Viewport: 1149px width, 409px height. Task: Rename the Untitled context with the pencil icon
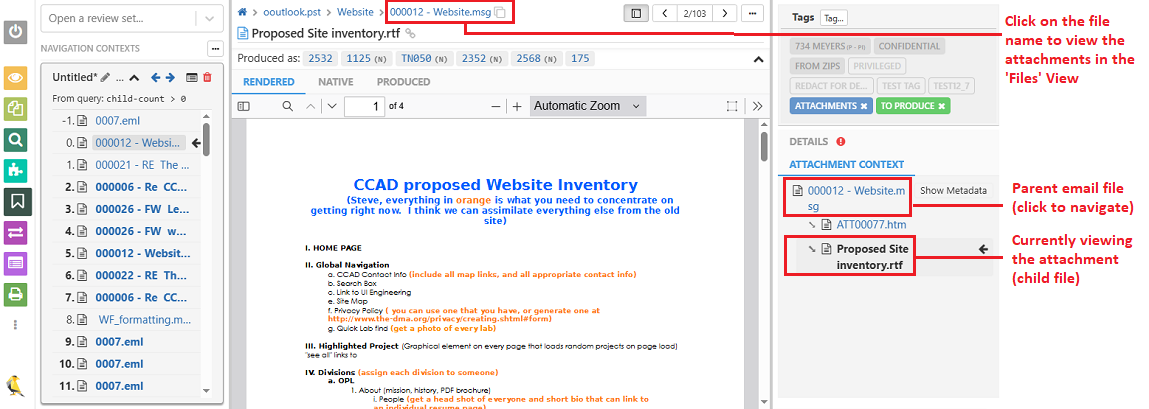(x=105, y=77)
